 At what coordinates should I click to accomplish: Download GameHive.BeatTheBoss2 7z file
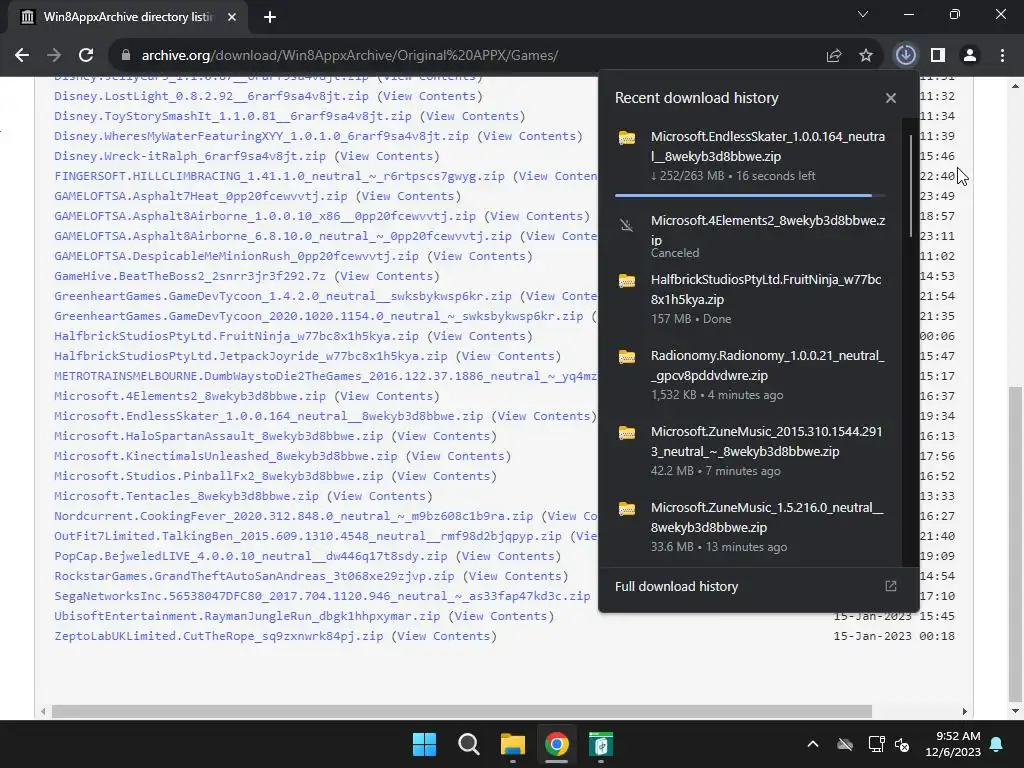189,276
